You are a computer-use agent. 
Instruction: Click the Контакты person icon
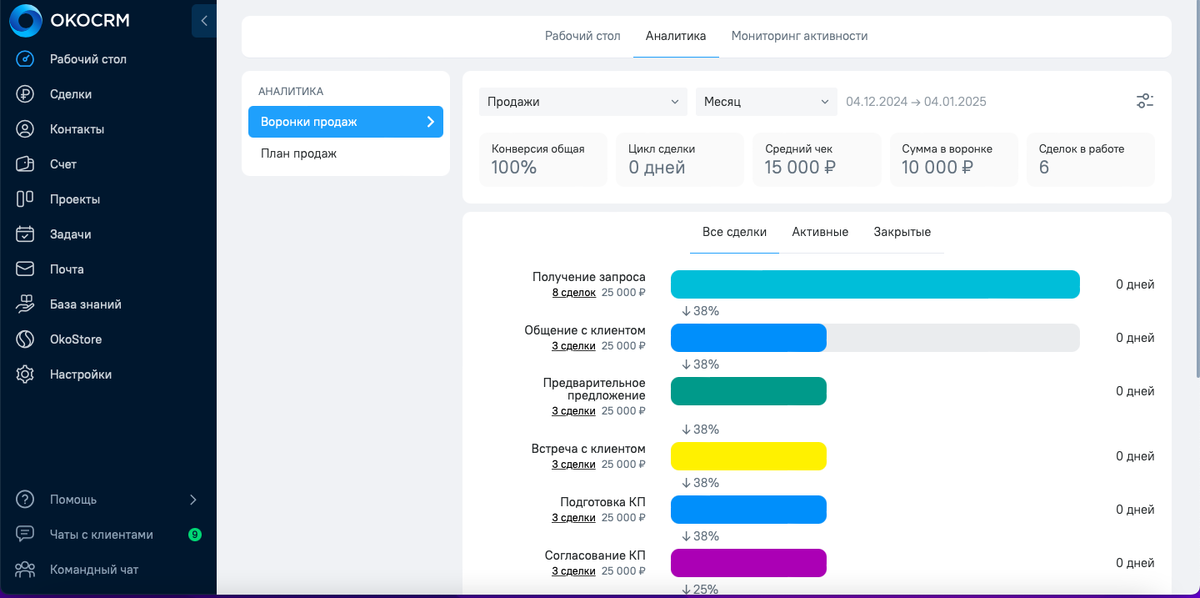(26, 129)
